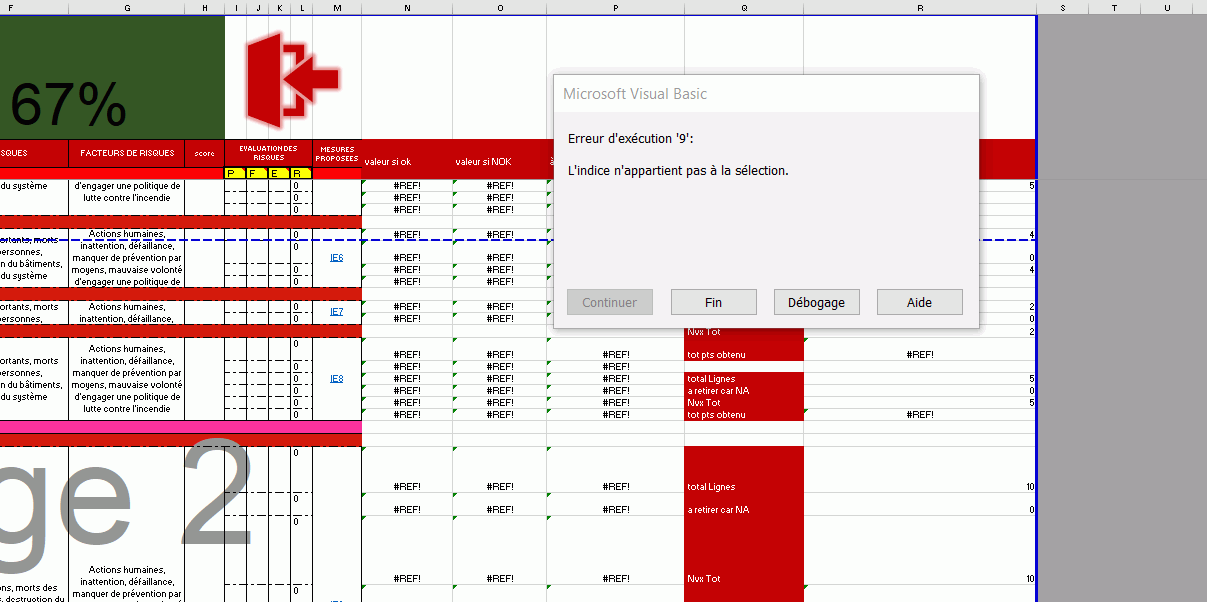Click the "valeur si ok" header cell
Viewport: 1207px width, 602px height.
[388, 162]
